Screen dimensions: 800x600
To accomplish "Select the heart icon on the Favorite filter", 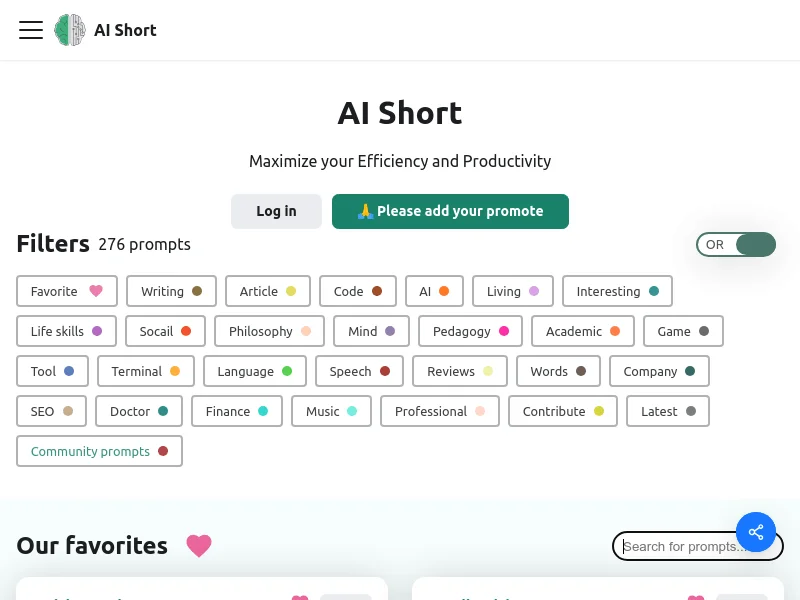I will point(96,291).
